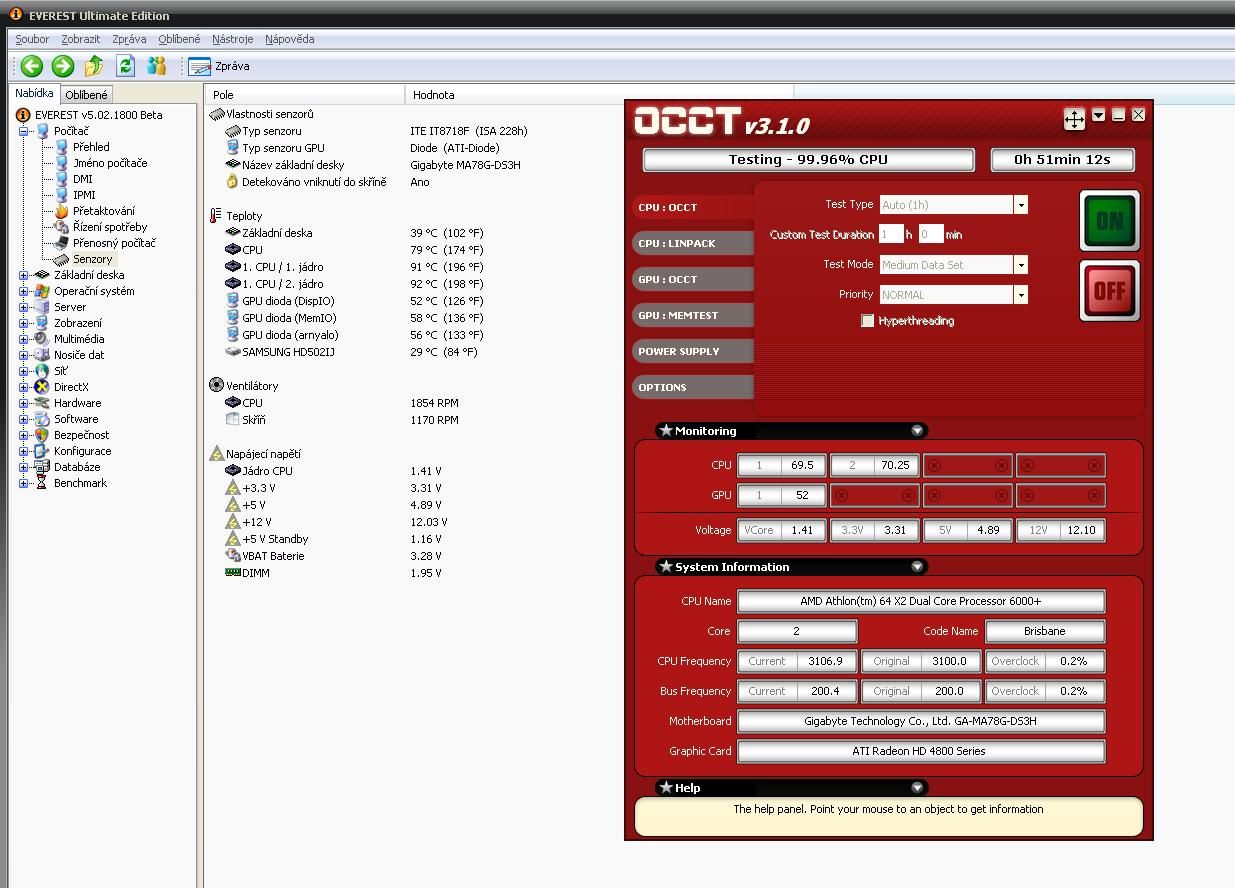Open the OCCT title bar dropdown arrow
Viewport: 1235px width, 888px height.
(1098, 115)
